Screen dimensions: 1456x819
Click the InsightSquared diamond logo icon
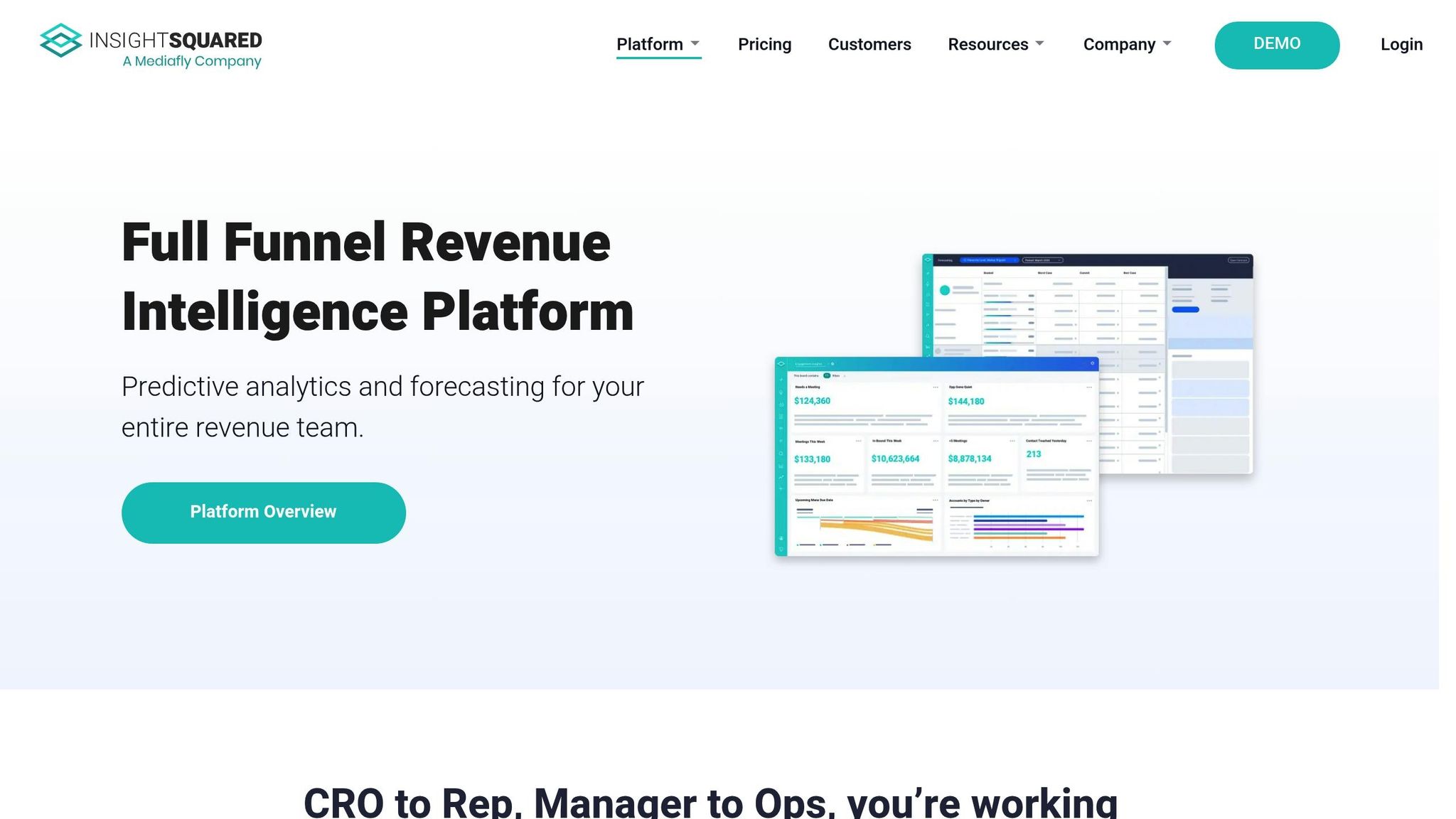61,41
